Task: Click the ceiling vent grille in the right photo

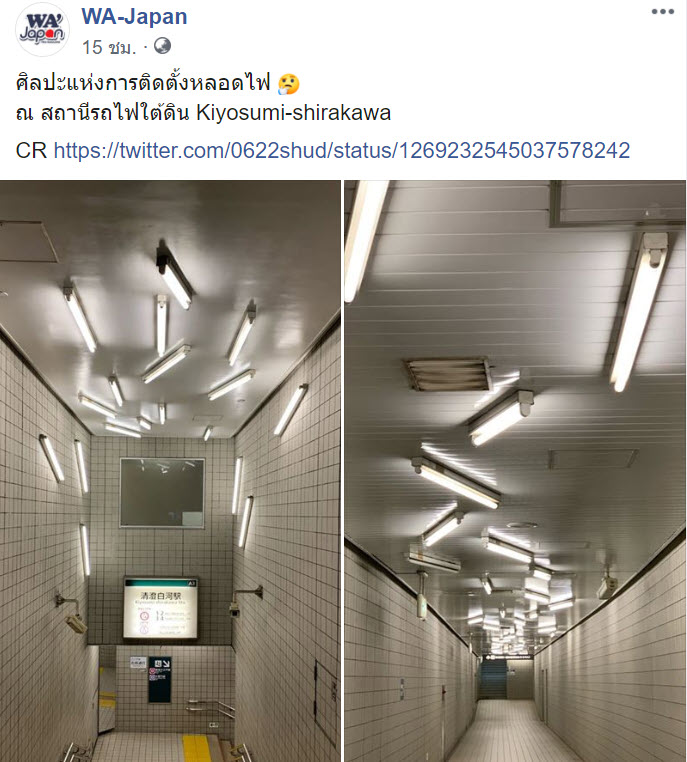Action: tap(447, 374)
